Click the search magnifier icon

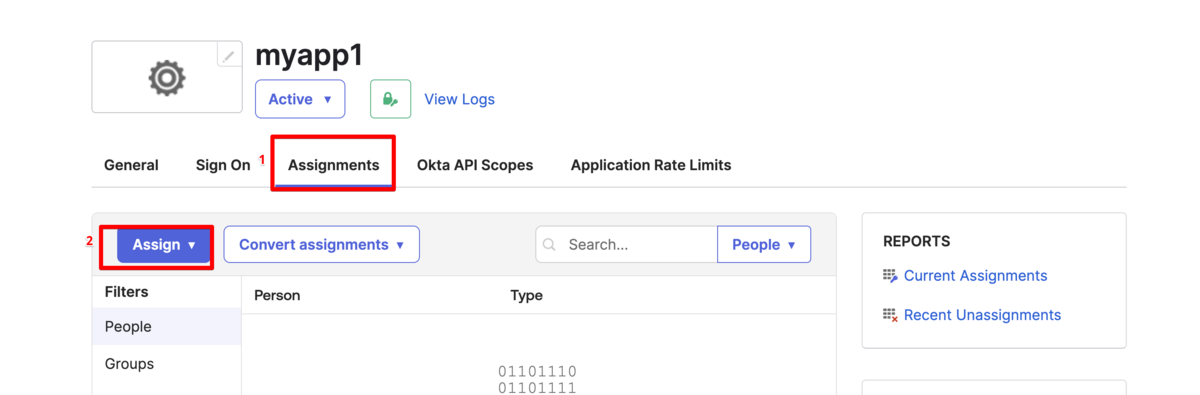coord(549,244)
